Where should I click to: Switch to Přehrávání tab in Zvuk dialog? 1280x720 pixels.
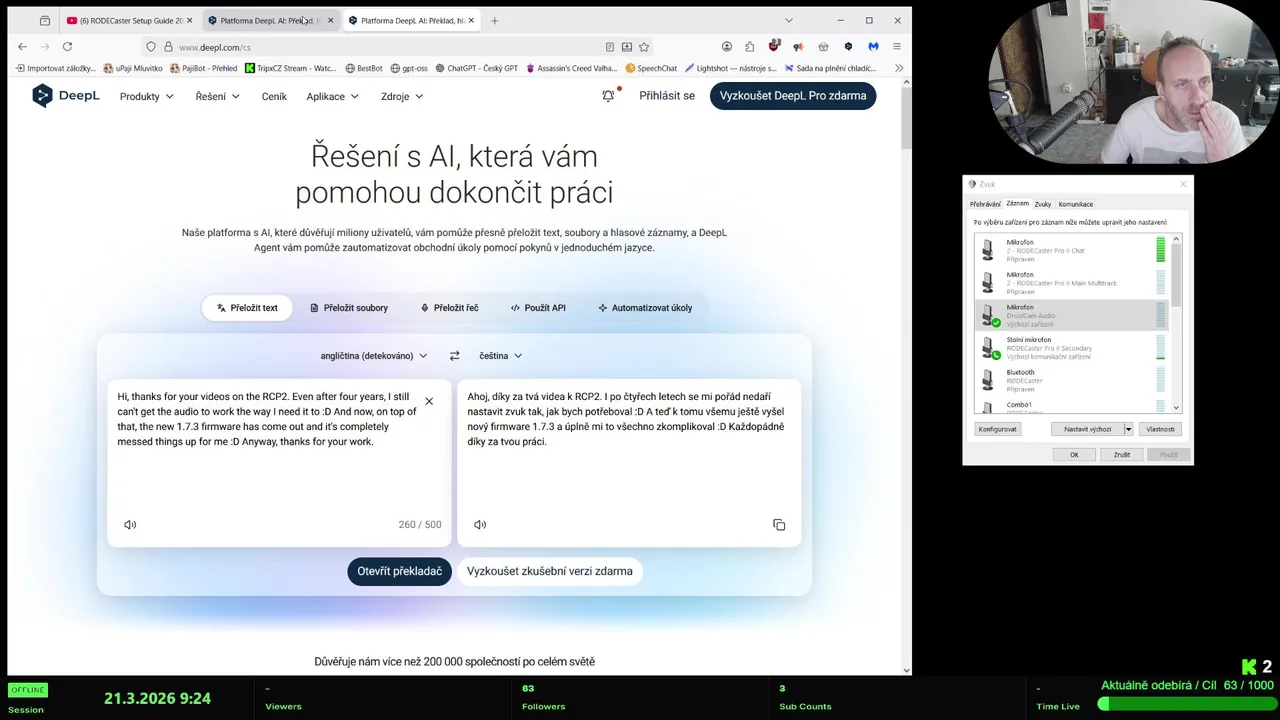pyautogui.click(x=985, y=204)
